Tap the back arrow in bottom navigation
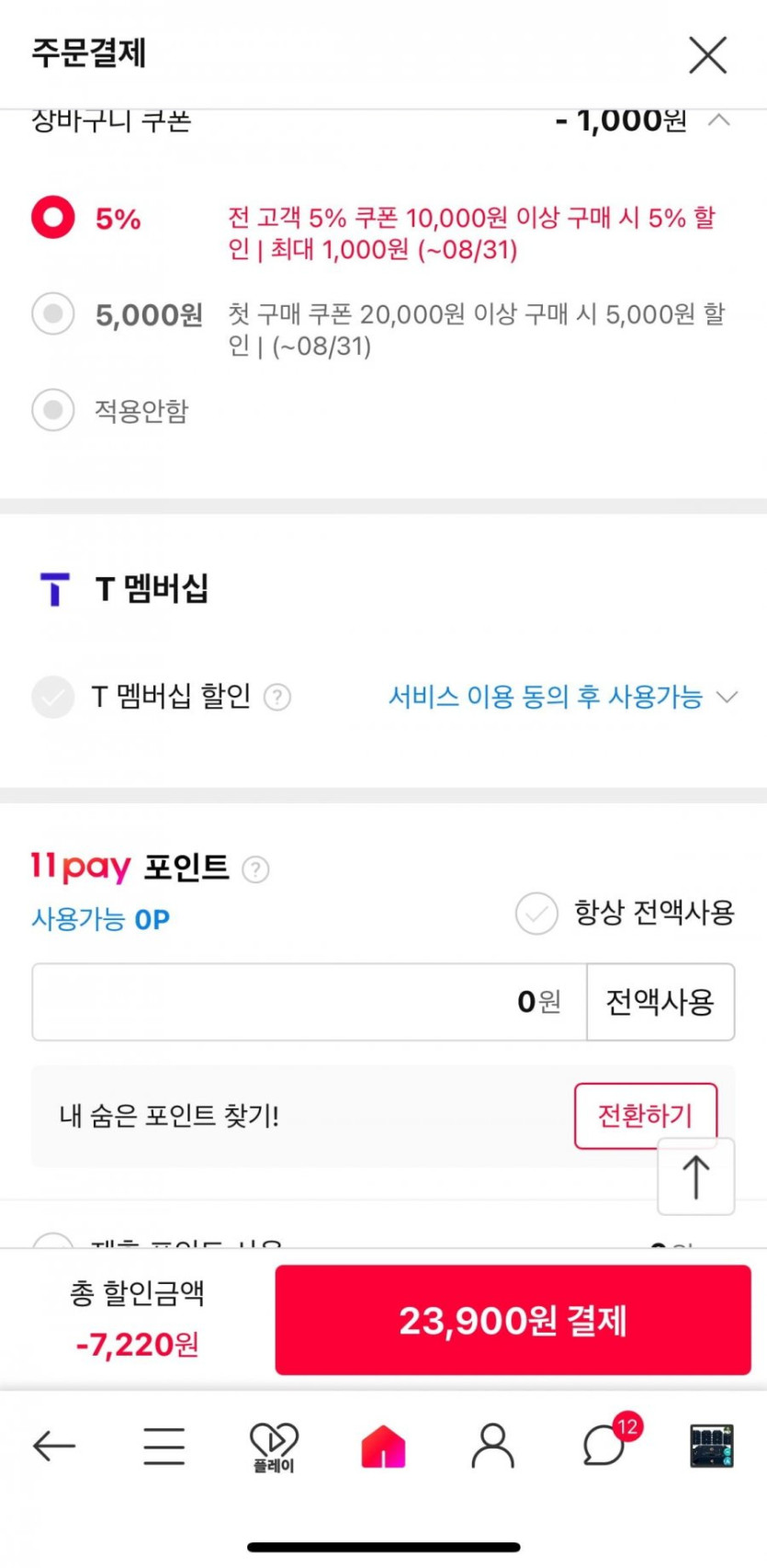 click(54, 1446)
